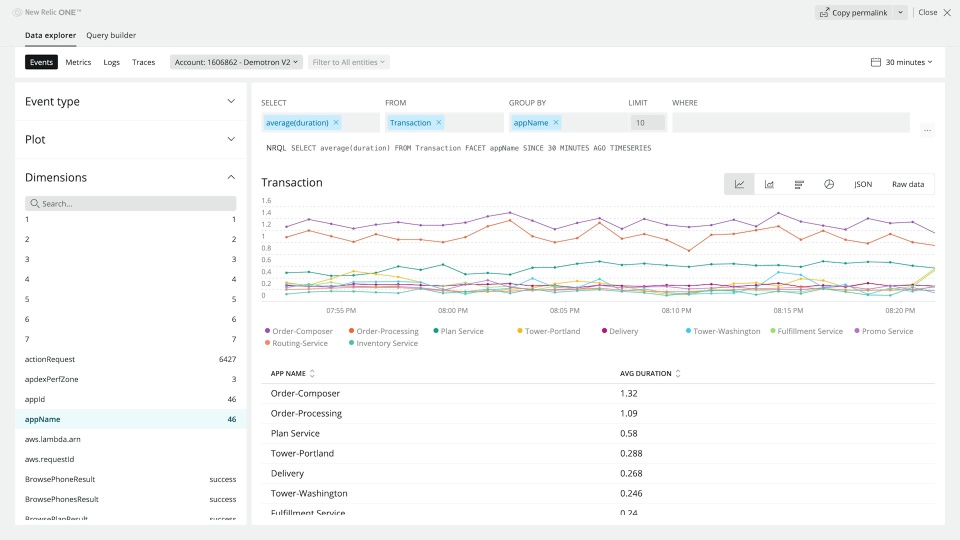The image size is (960, 540).
Task: Toggle Routing-Service legend entry
Action: coord(296,343)
